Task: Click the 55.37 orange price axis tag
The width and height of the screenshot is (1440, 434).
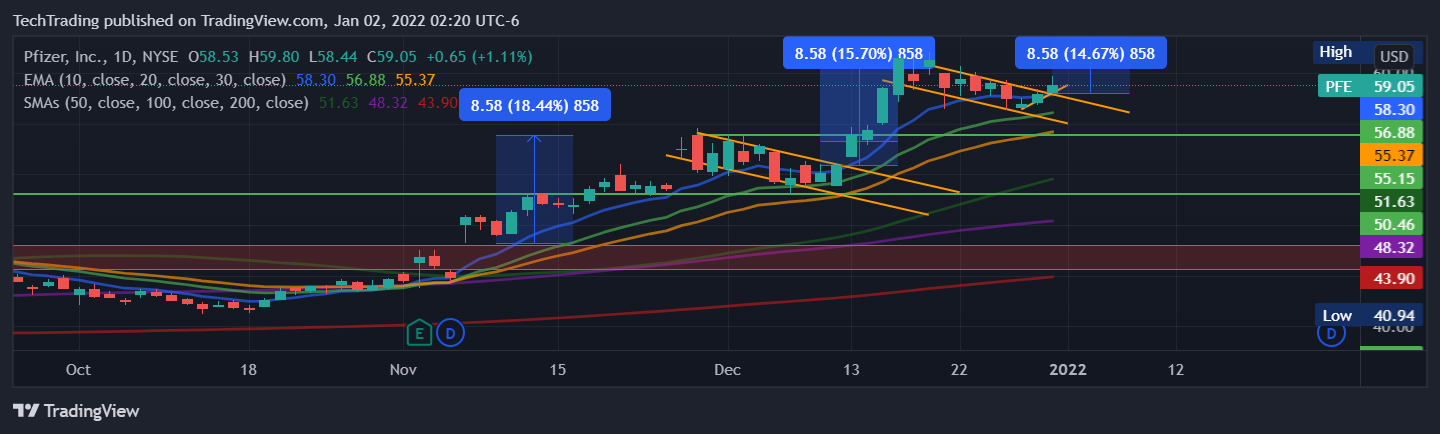Action: pyautogui.click(x=1392, y=155)
